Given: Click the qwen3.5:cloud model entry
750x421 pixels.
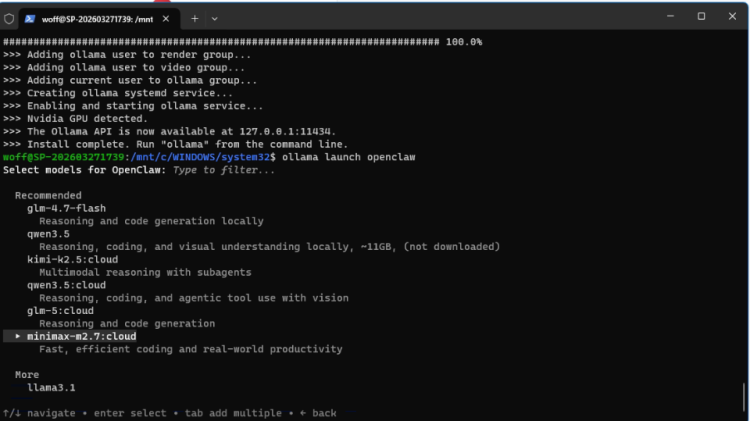Looking at the screenshot, I should 66,285.
